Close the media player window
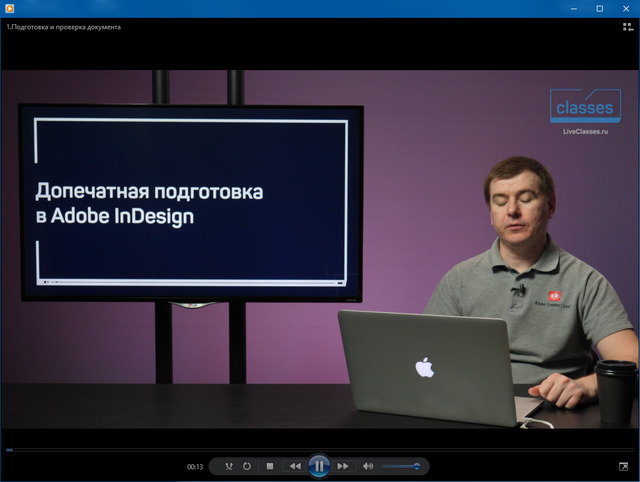The image size is (640, 482). [626, 8]
